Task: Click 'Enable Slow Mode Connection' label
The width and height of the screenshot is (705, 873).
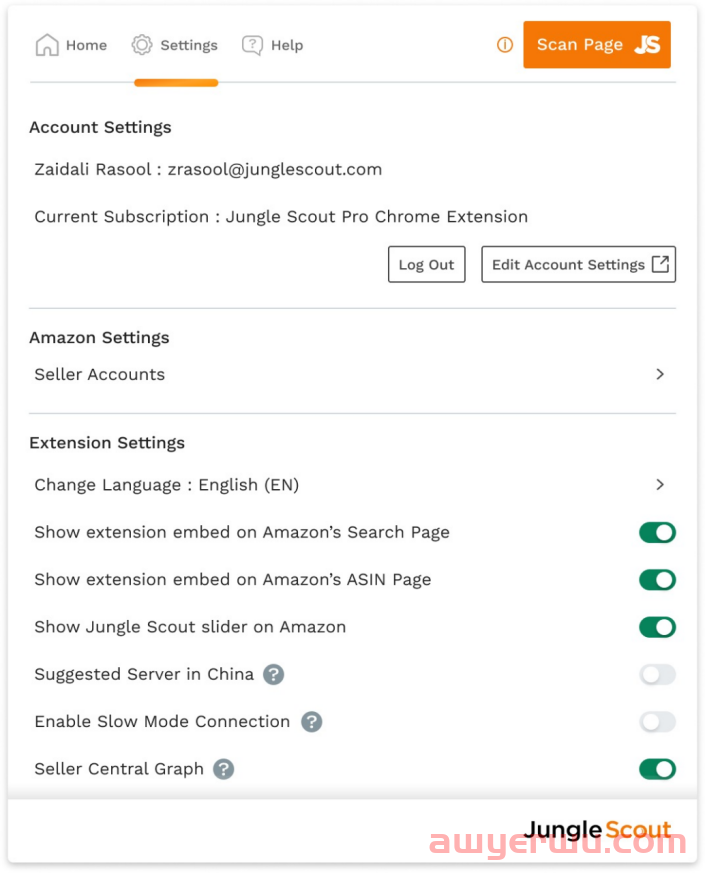Action: (163, 722)
